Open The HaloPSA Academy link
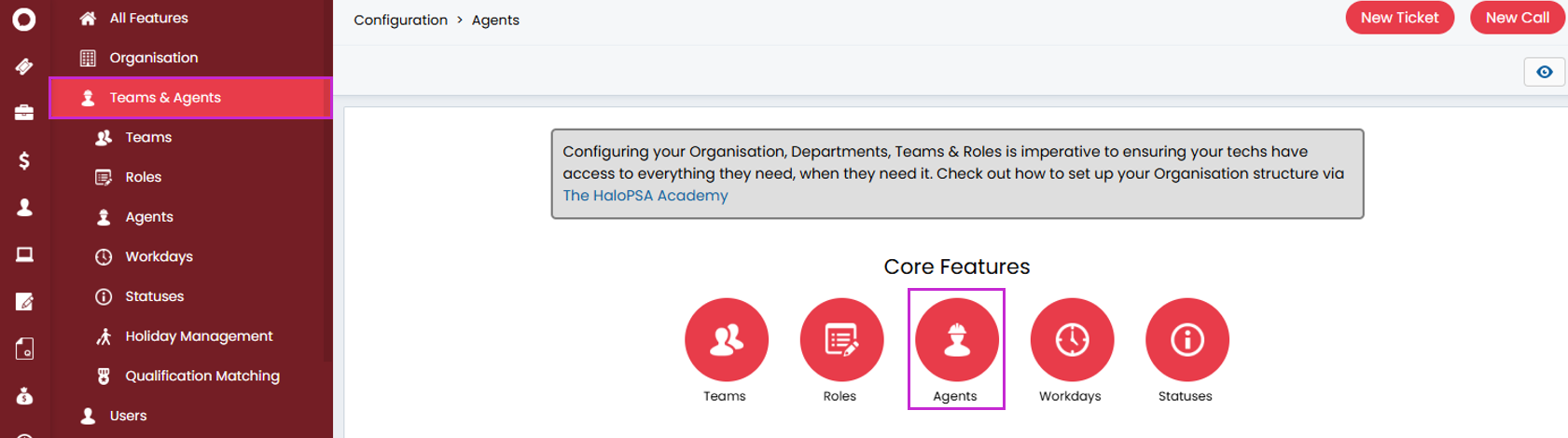This screenshot has width=1568, height=438. click(645, 196)
